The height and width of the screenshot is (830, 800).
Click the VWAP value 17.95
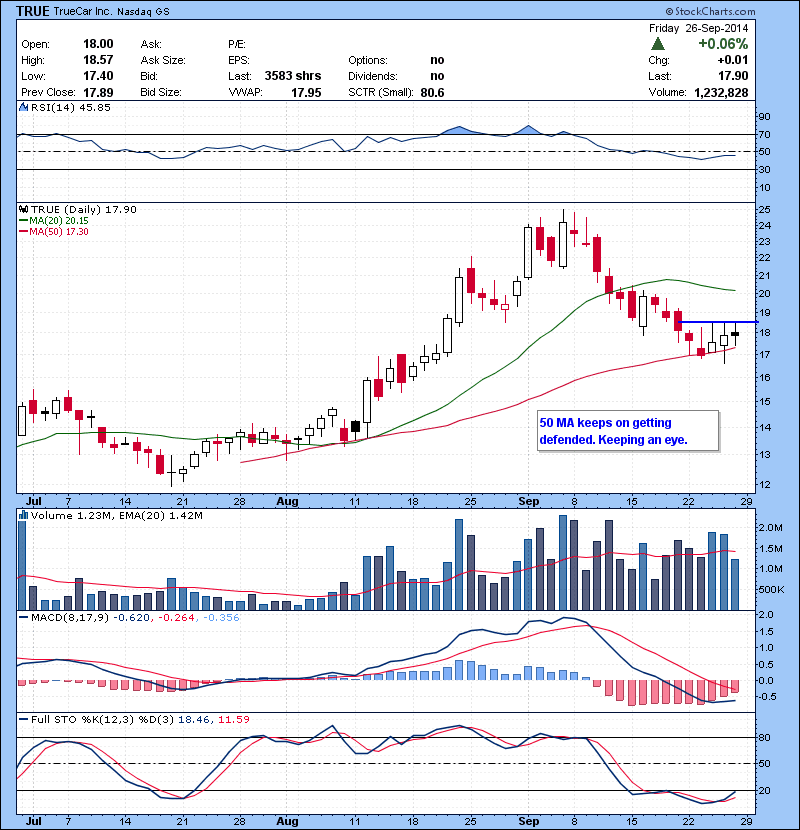(306, 92)
